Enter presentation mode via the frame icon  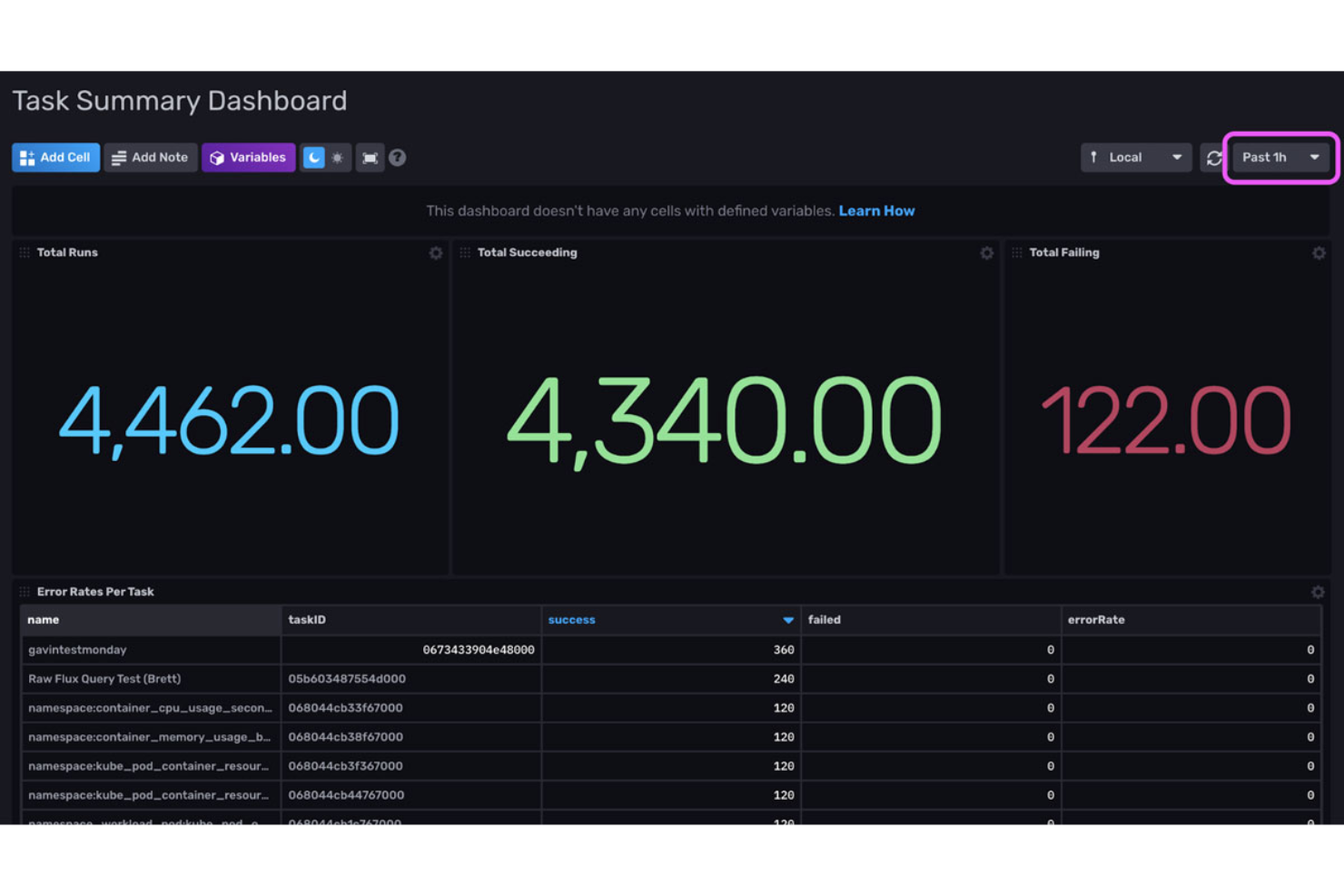(370, 157)
